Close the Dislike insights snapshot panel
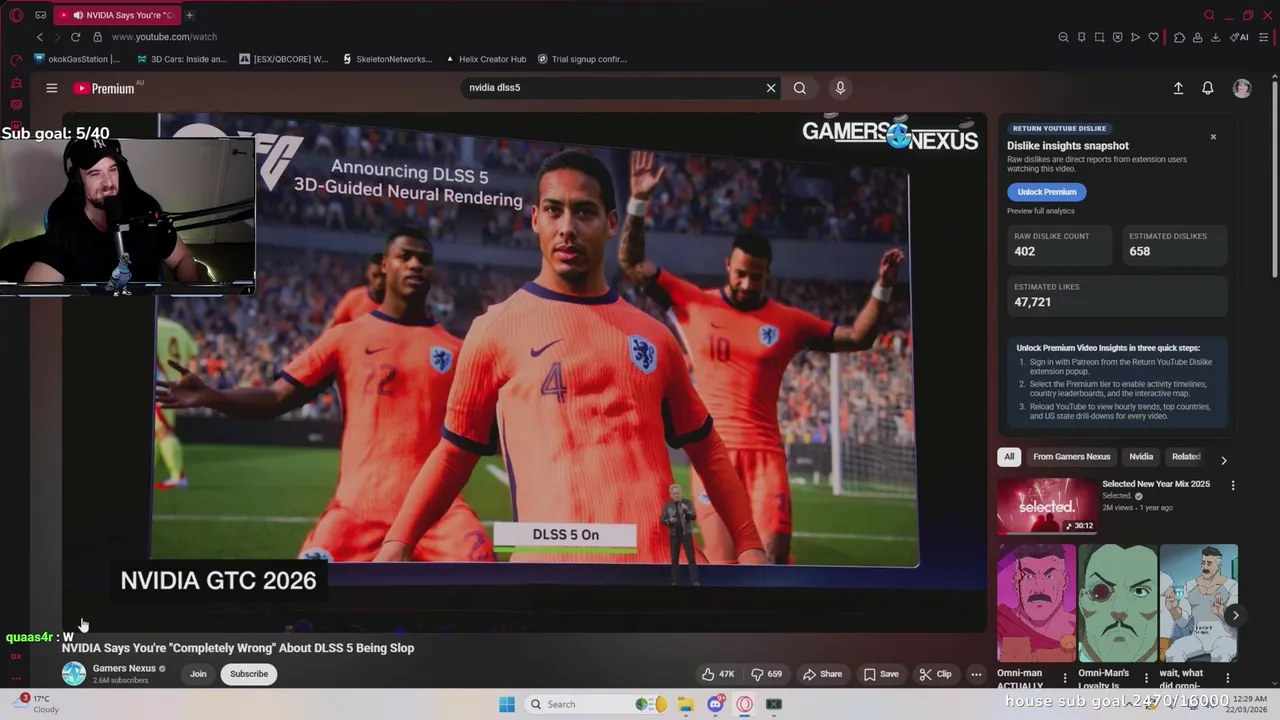This screenshot has height=720, width=1280. [1213, 137]
